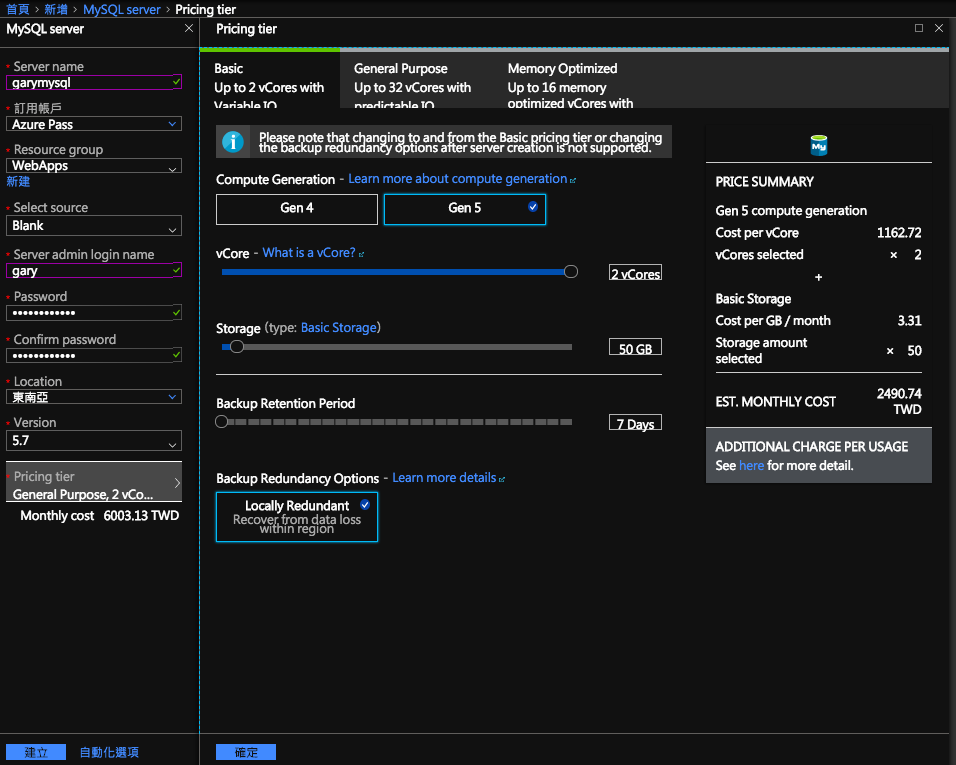Select Locally Redundant backup option
956x765 pixels.
pyautogui.click(x=297, y=517)
